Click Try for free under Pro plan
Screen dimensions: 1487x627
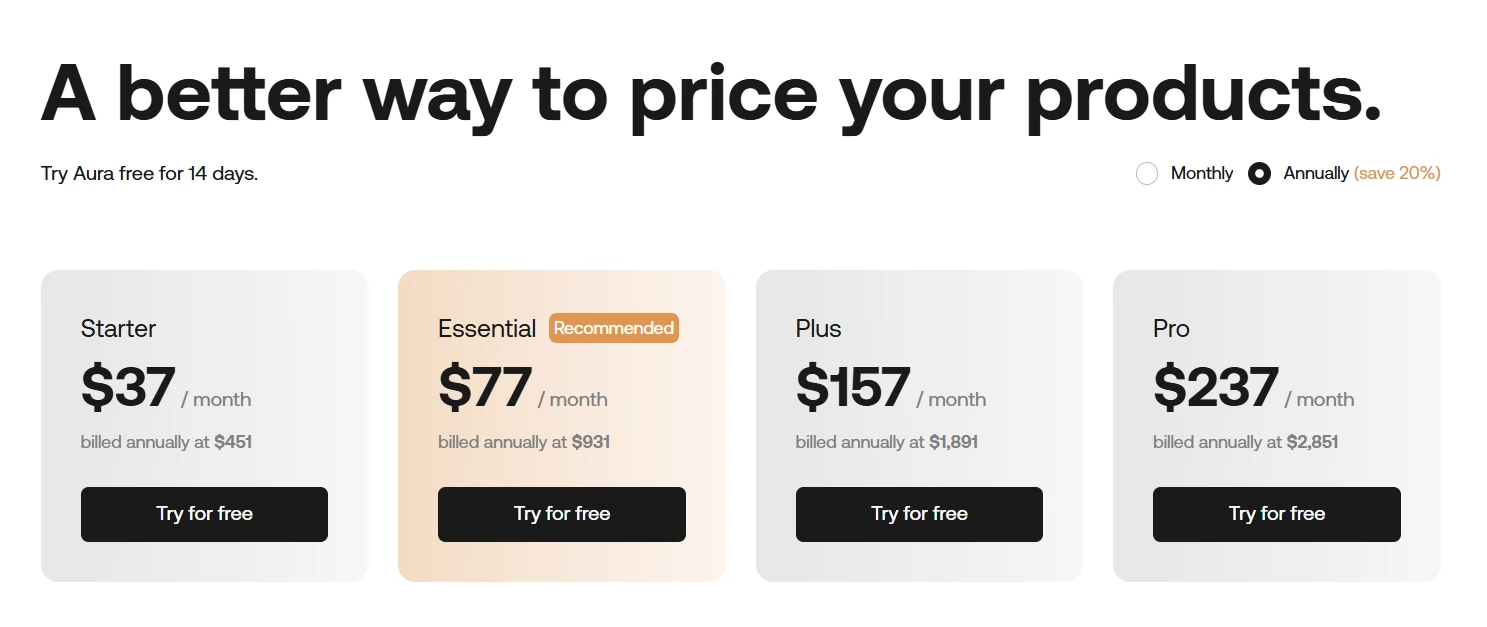tap(1276, 514)
